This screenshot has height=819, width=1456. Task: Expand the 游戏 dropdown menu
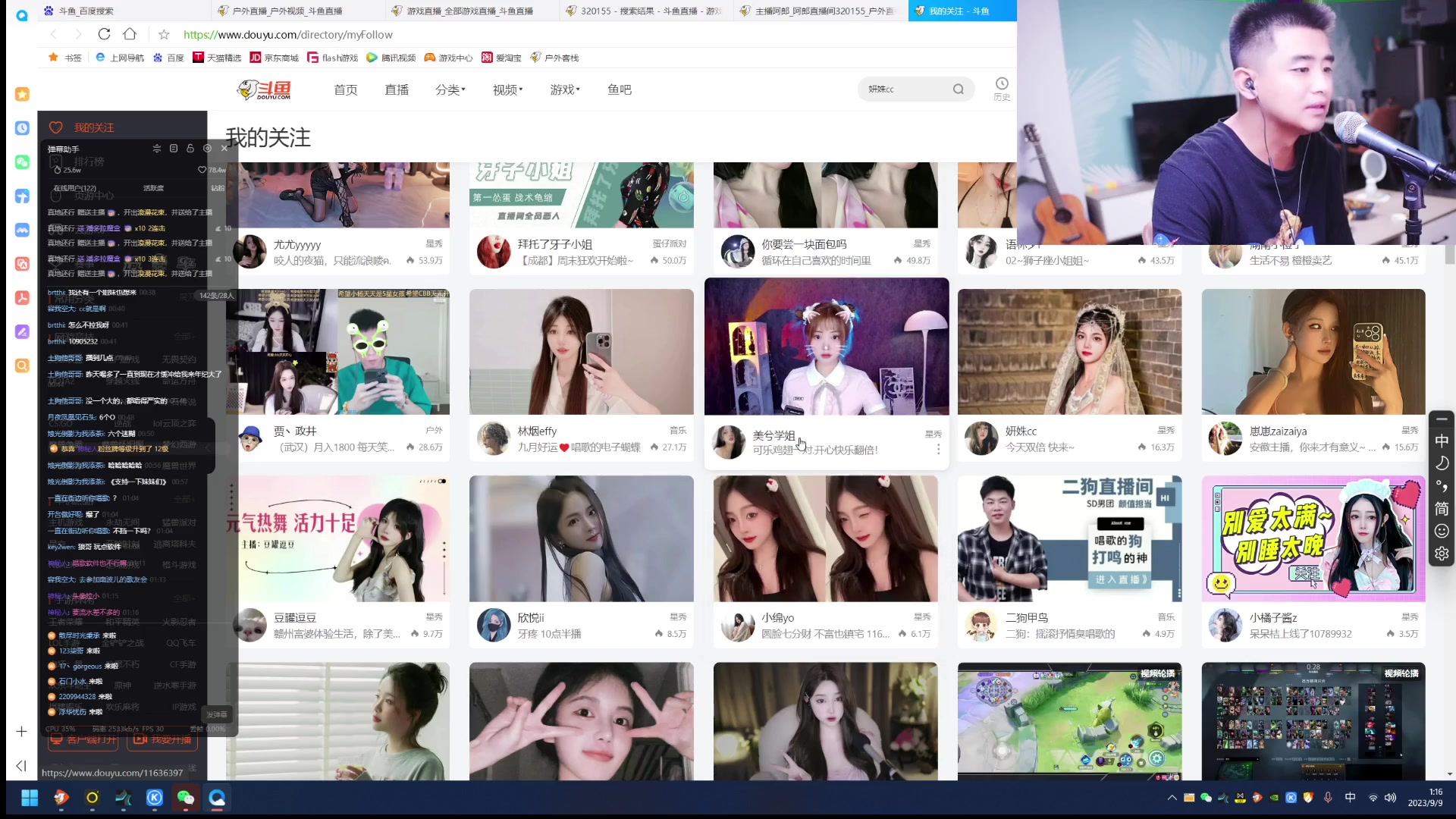565,89
